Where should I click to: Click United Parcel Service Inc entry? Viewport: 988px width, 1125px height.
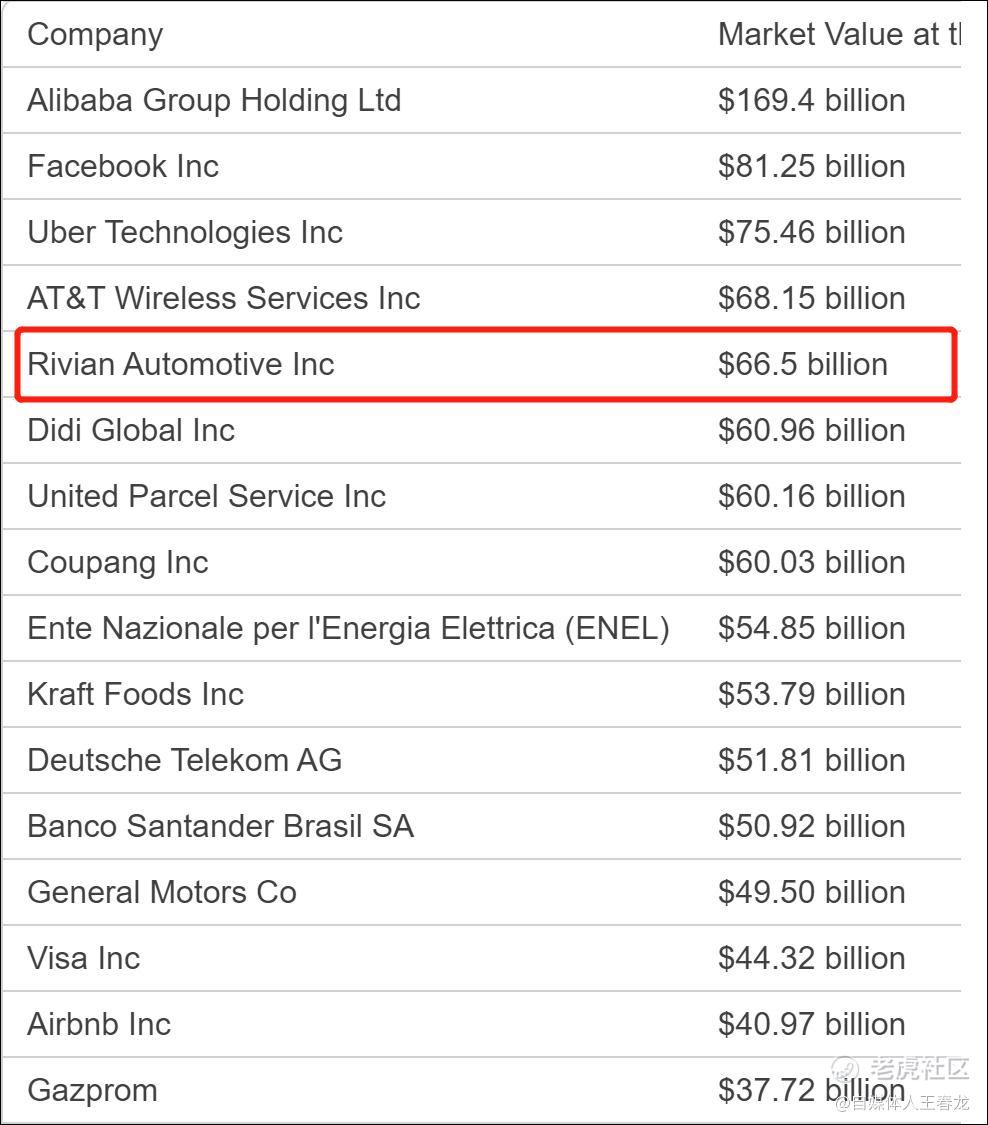[x=207, y=496]
